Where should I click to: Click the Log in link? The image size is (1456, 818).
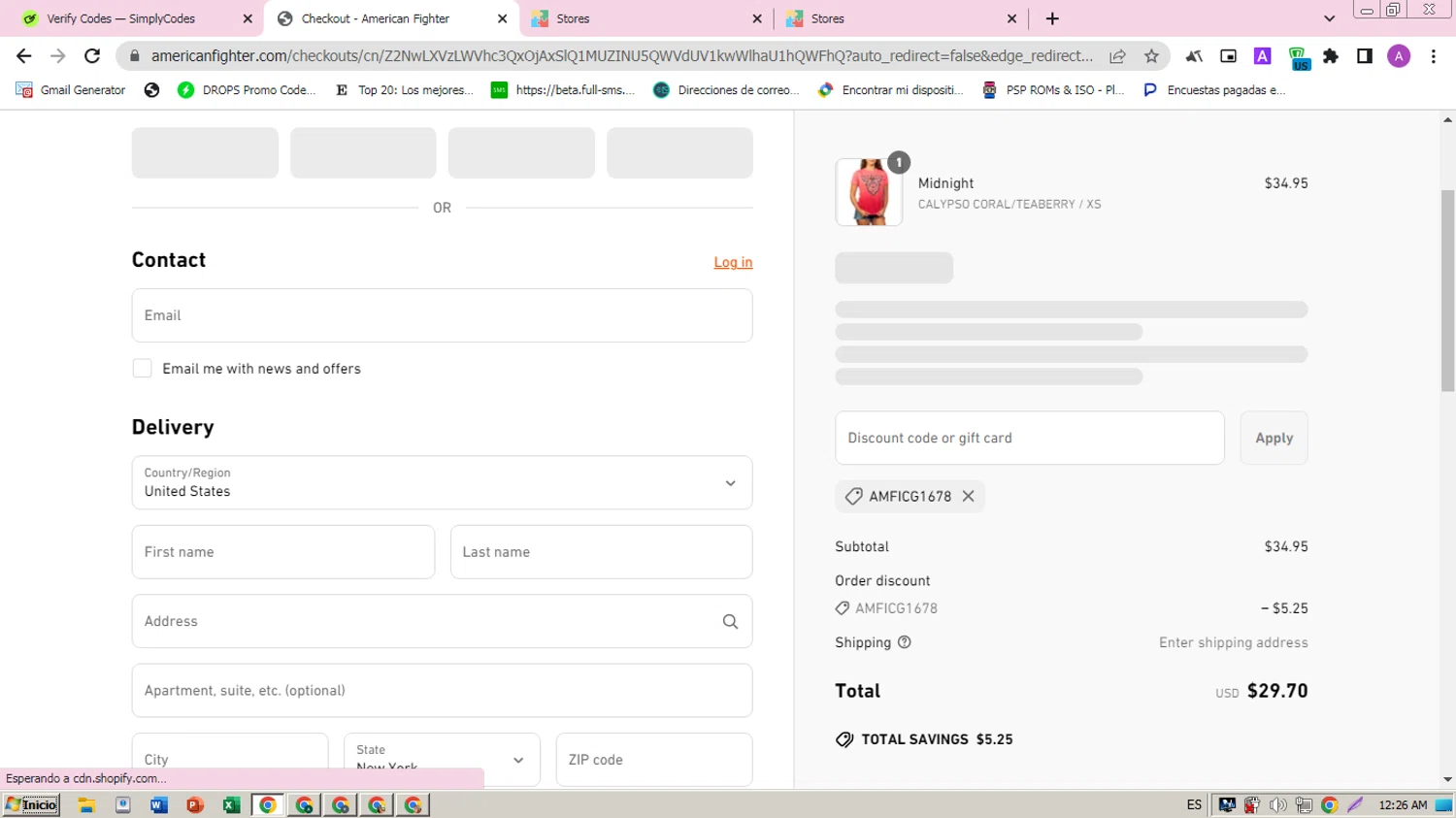(733, 262)
